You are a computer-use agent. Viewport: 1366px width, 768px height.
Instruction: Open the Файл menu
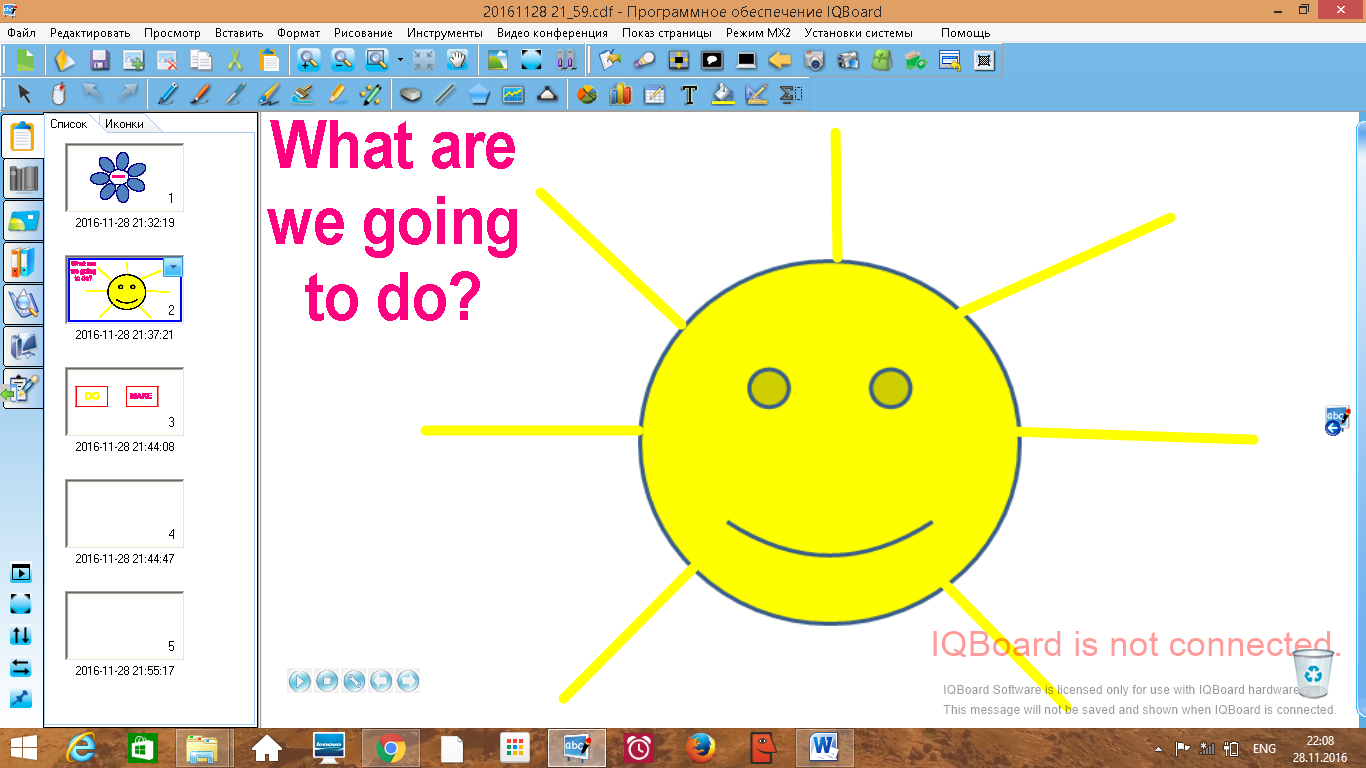[x=21, y=33]
